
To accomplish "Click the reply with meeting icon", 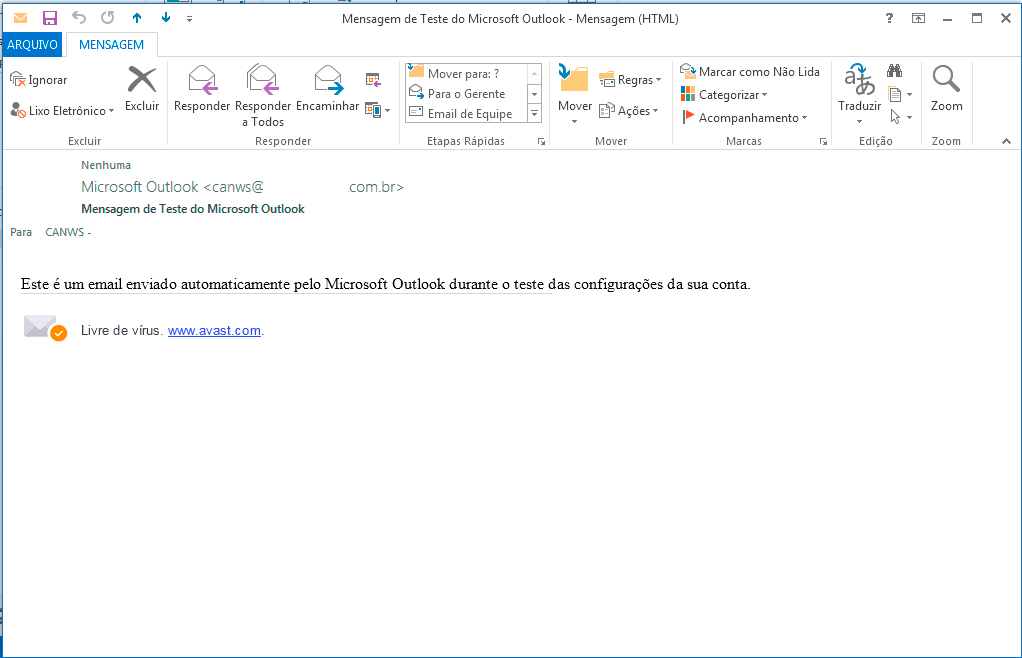I will coord(373,79).
